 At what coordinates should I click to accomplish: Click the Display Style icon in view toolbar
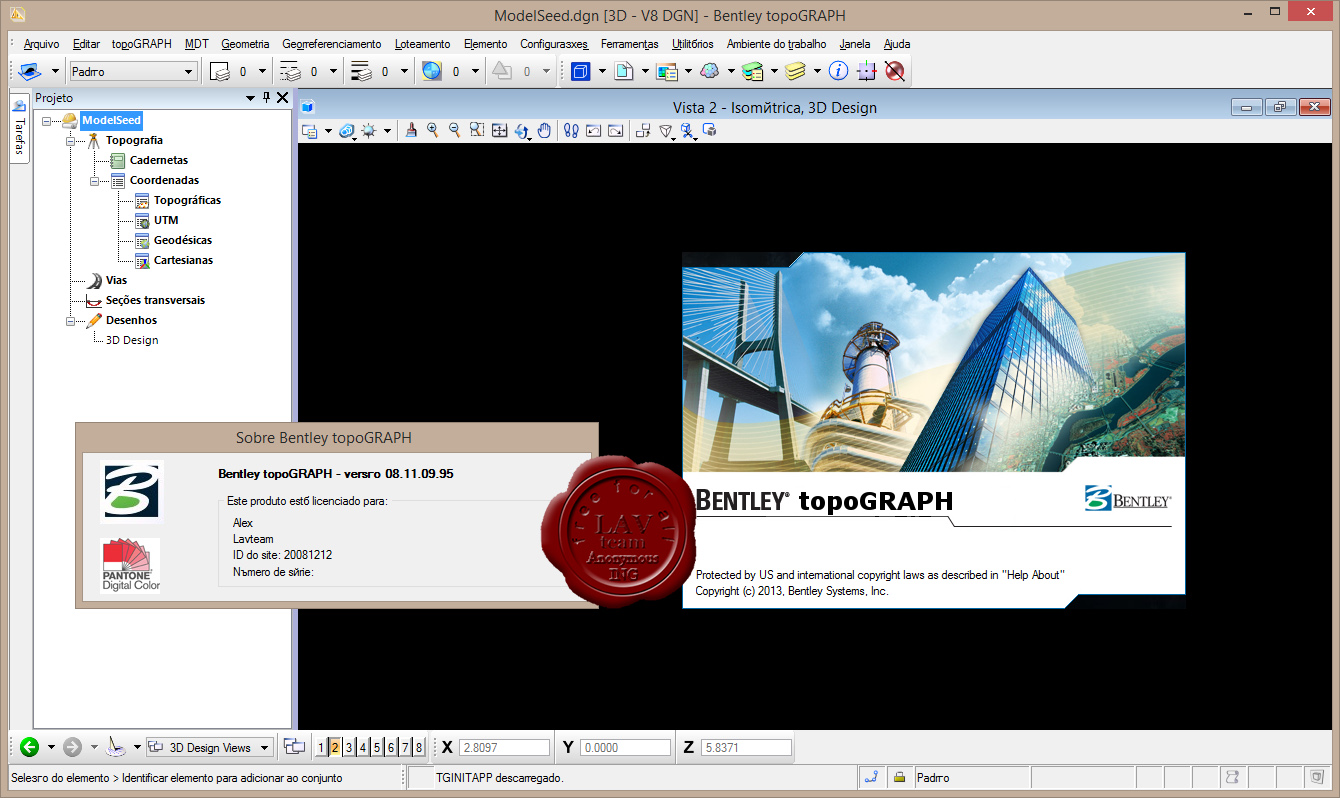tap(347, 131)
